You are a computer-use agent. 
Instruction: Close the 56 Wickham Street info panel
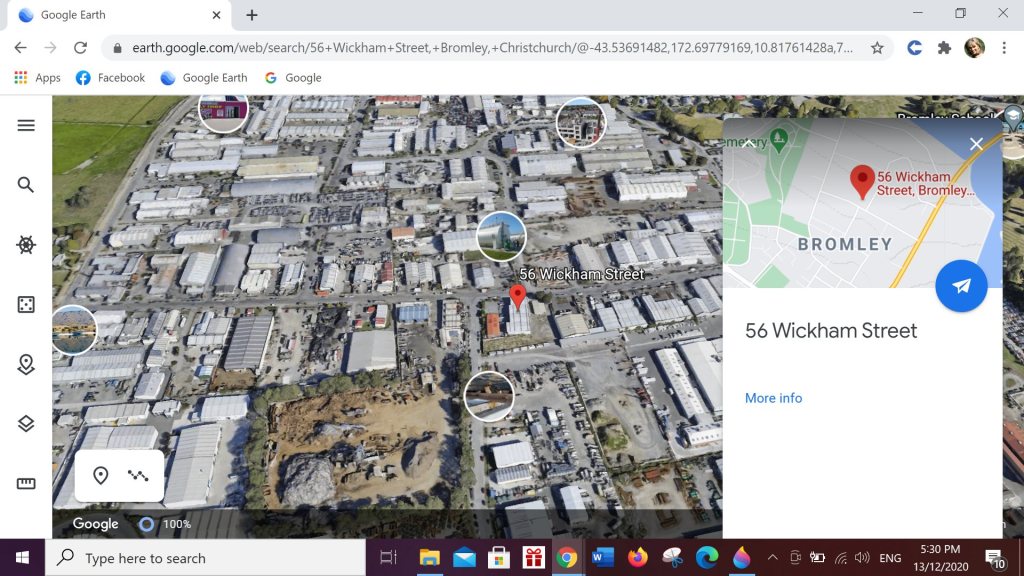pos(976,144)
